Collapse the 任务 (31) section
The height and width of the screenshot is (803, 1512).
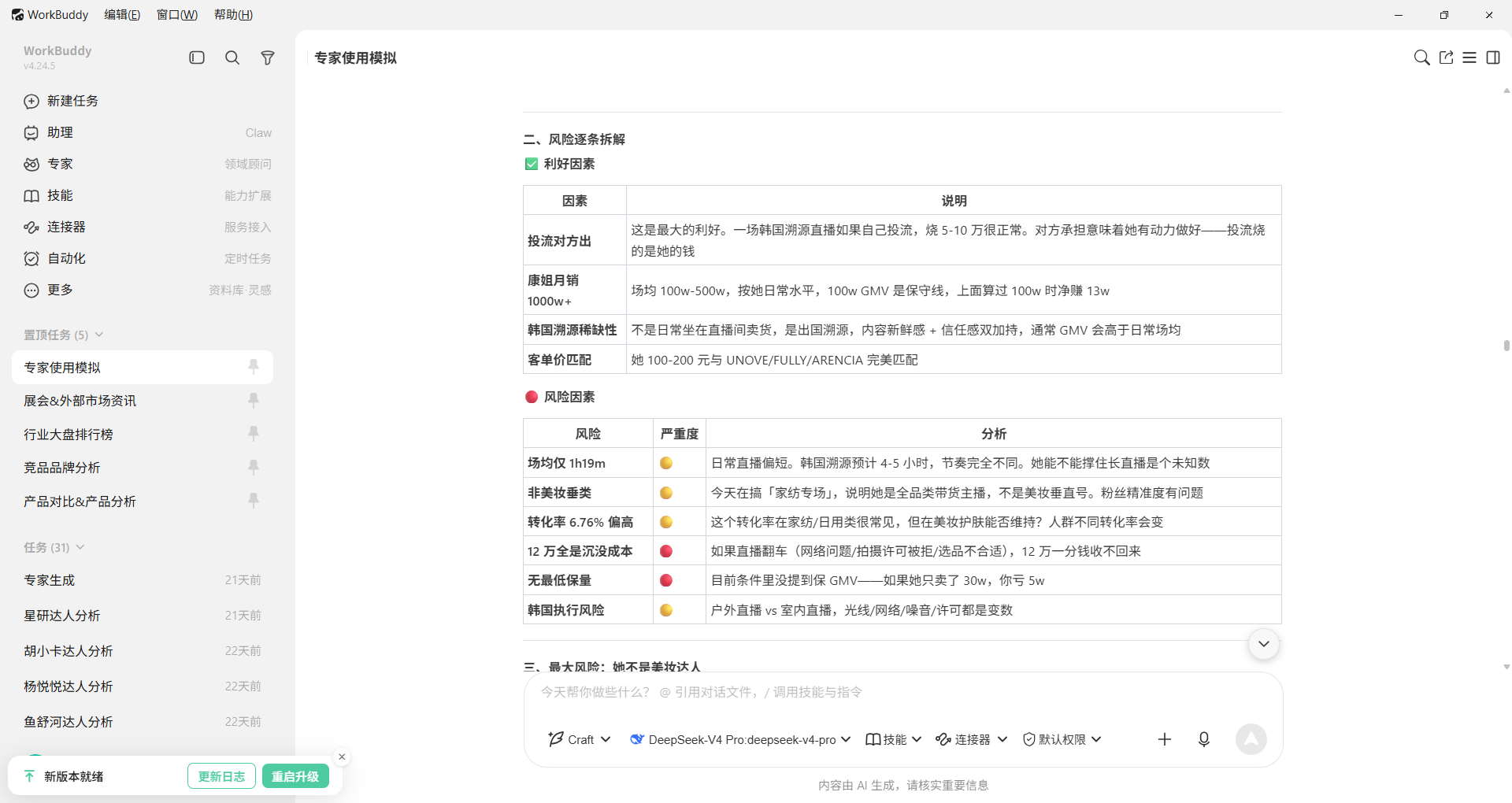tap(54, 547)
